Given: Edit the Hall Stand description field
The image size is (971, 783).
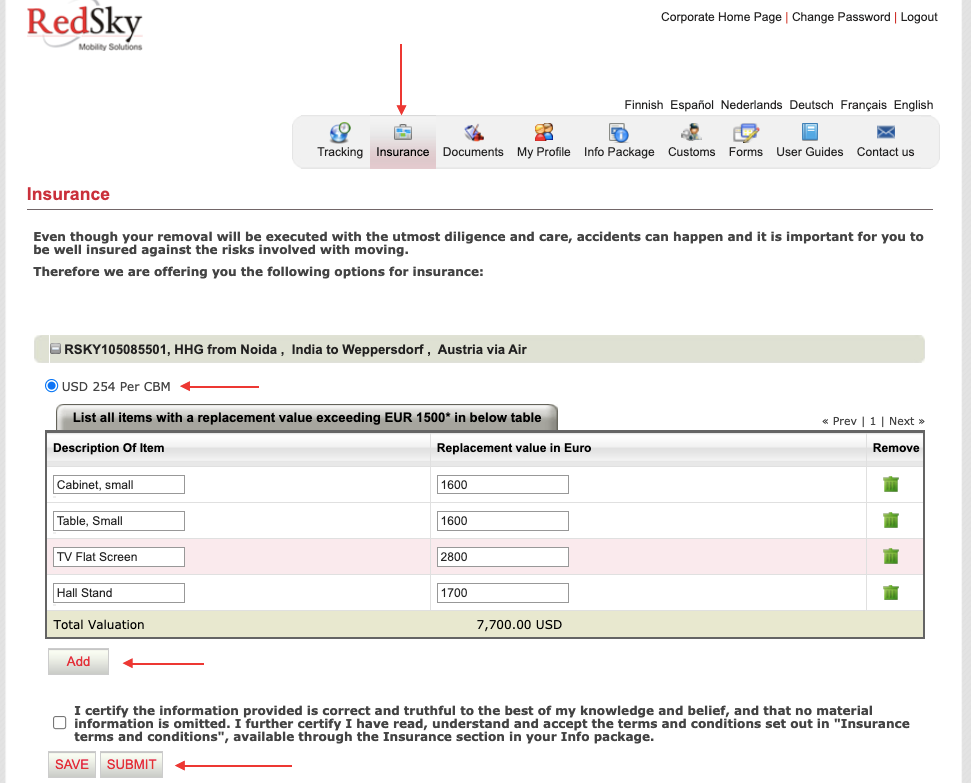Looking at the screenshot, I should pyautogui.click(x=119, y=593).
